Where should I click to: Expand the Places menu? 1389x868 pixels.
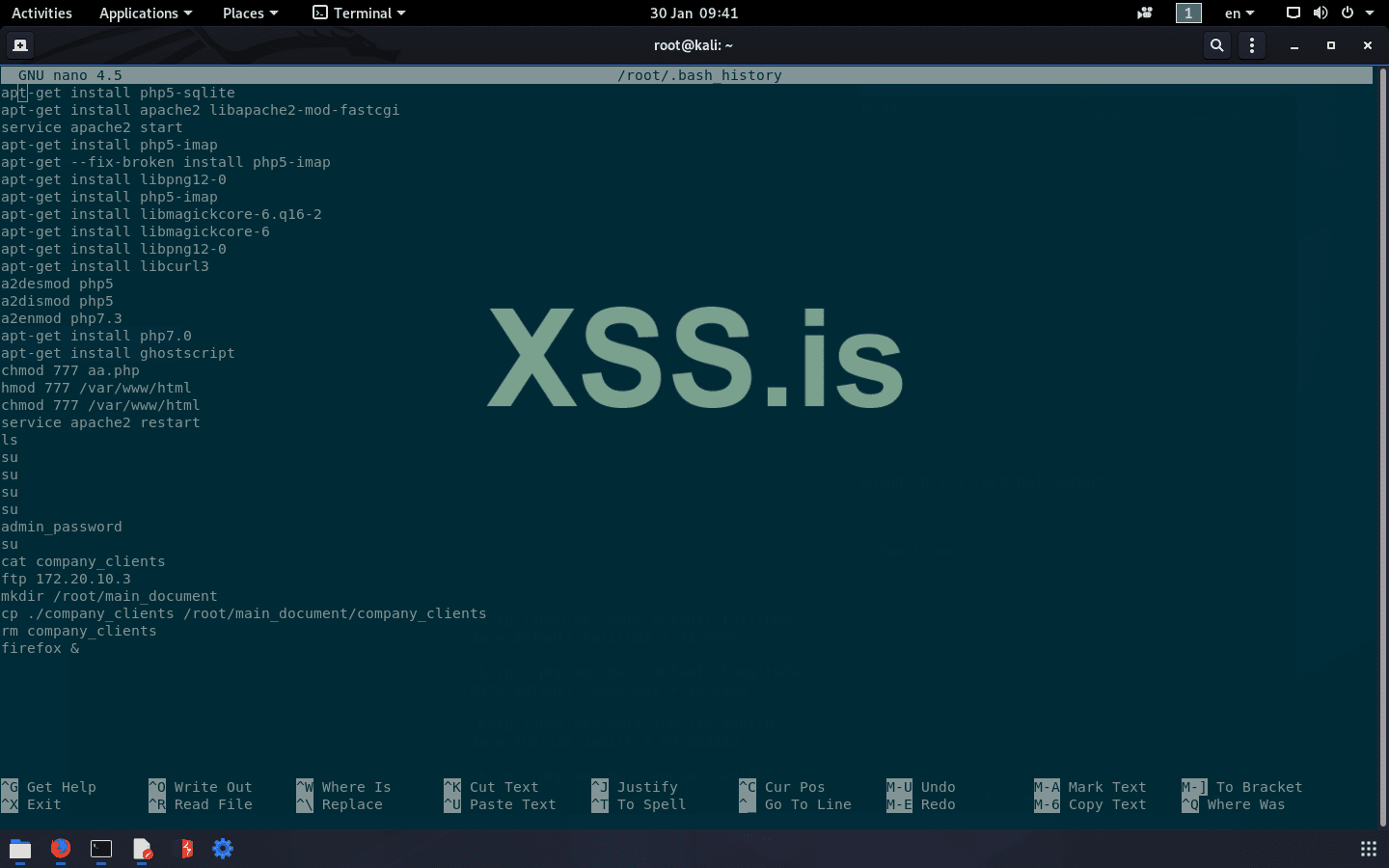tap(250, 14)
